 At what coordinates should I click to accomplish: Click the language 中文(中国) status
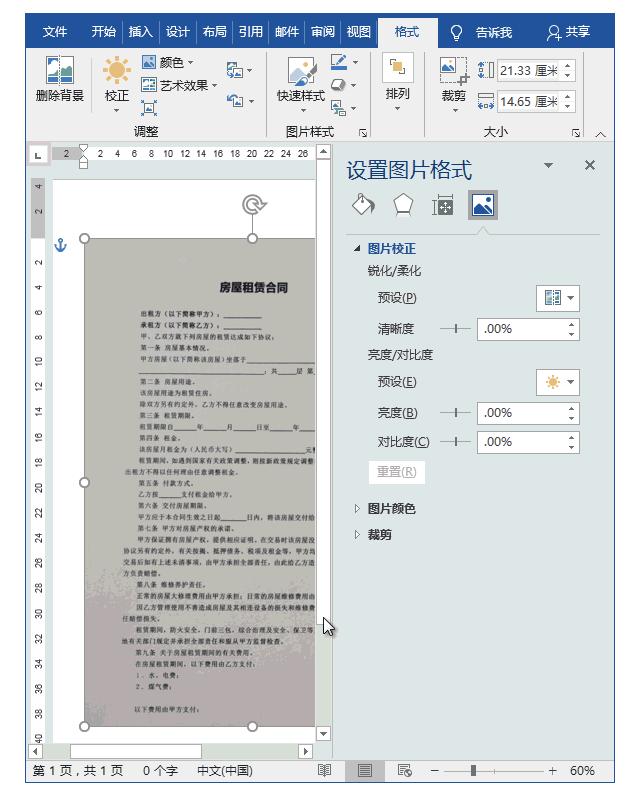(x=225, y=771)
